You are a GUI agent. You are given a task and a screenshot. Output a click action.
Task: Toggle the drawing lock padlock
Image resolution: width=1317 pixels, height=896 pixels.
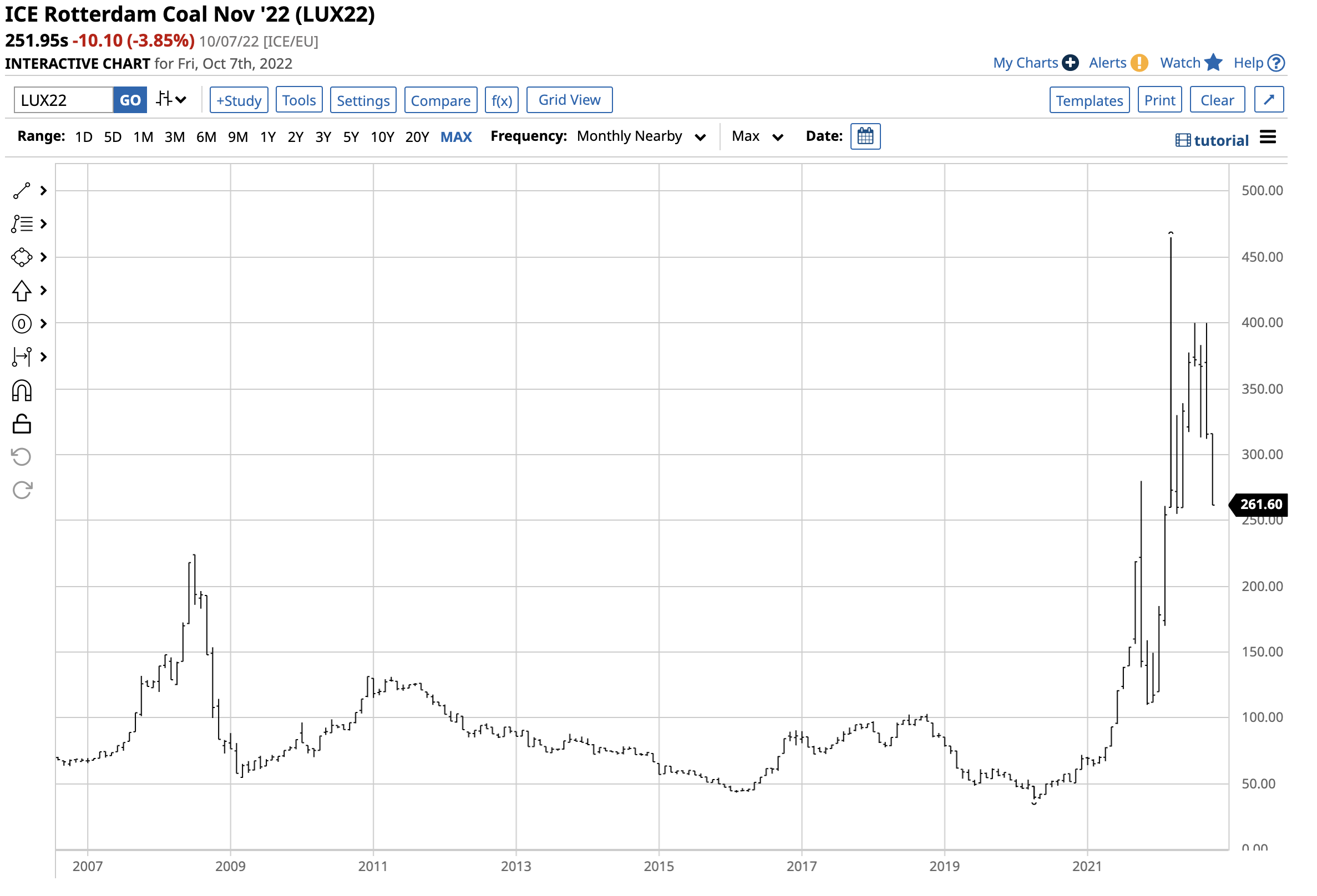(22, 424)
